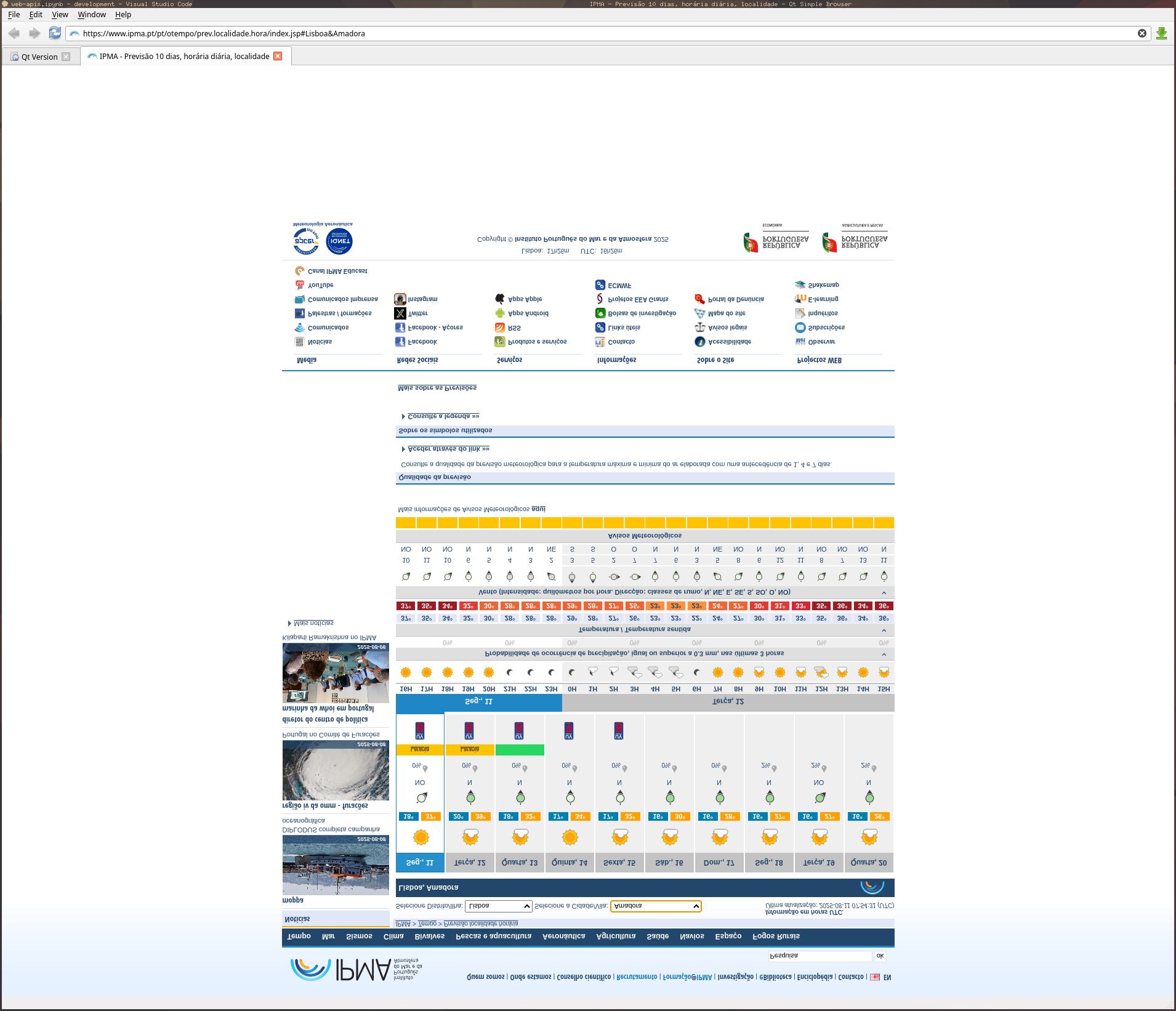Switch to the Qt Version tab

pos(39,57)
